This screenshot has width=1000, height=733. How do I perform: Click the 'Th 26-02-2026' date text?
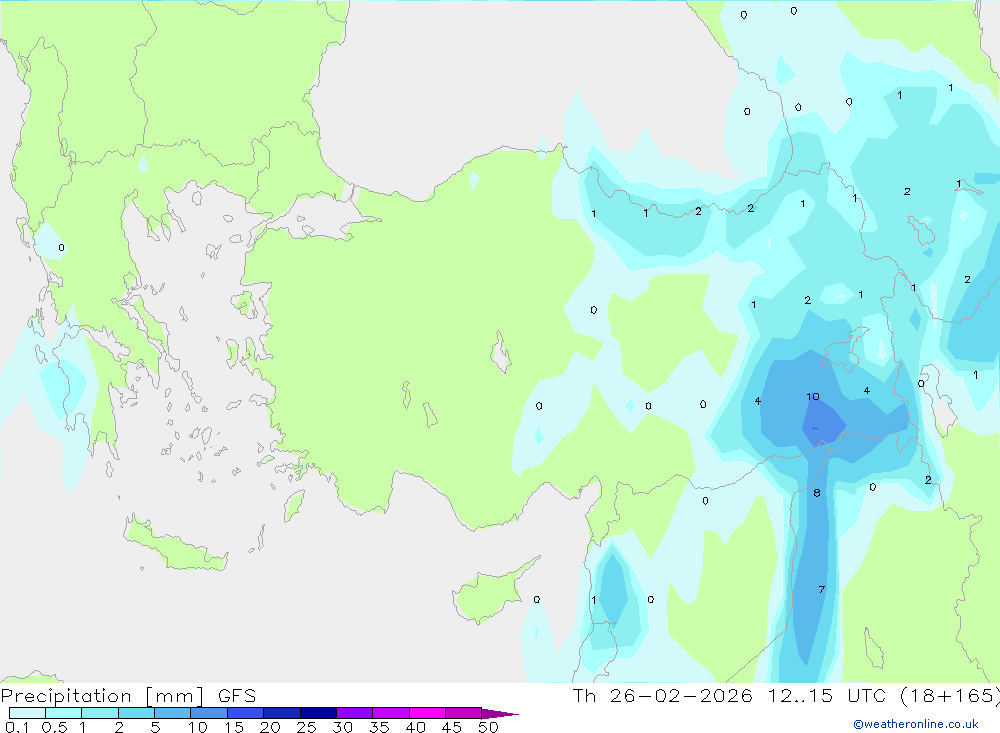click(x=662, y=696)
